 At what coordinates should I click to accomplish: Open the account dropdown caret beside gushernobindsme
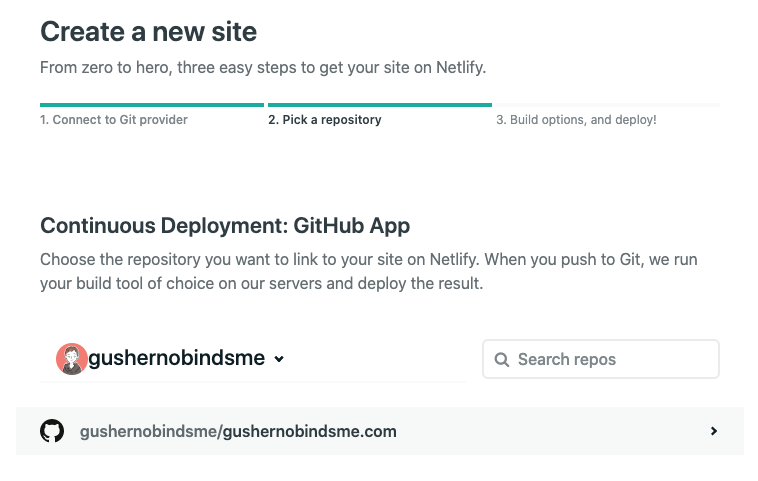pyautogui.click(x=279, y=359)
